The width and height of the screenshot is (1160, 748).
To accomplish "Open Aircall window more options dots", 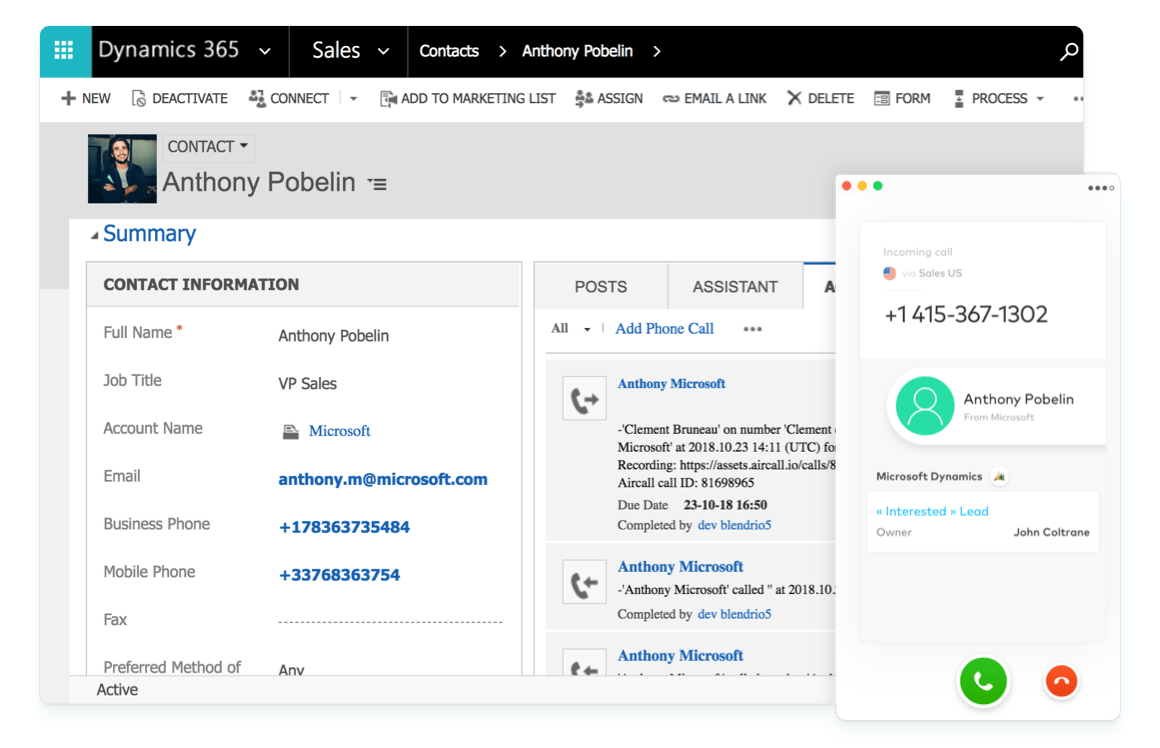I will click(x=1101, y=188).
